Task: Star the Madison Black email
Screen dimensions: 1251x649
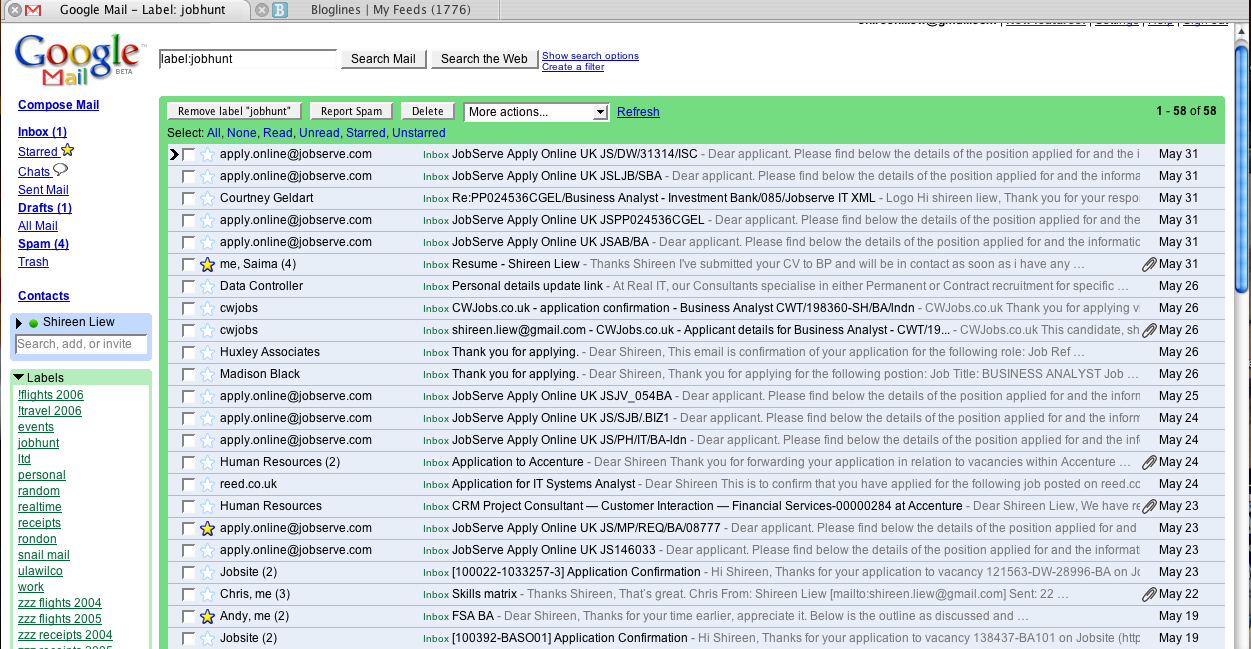Action: tap(207, 374)
